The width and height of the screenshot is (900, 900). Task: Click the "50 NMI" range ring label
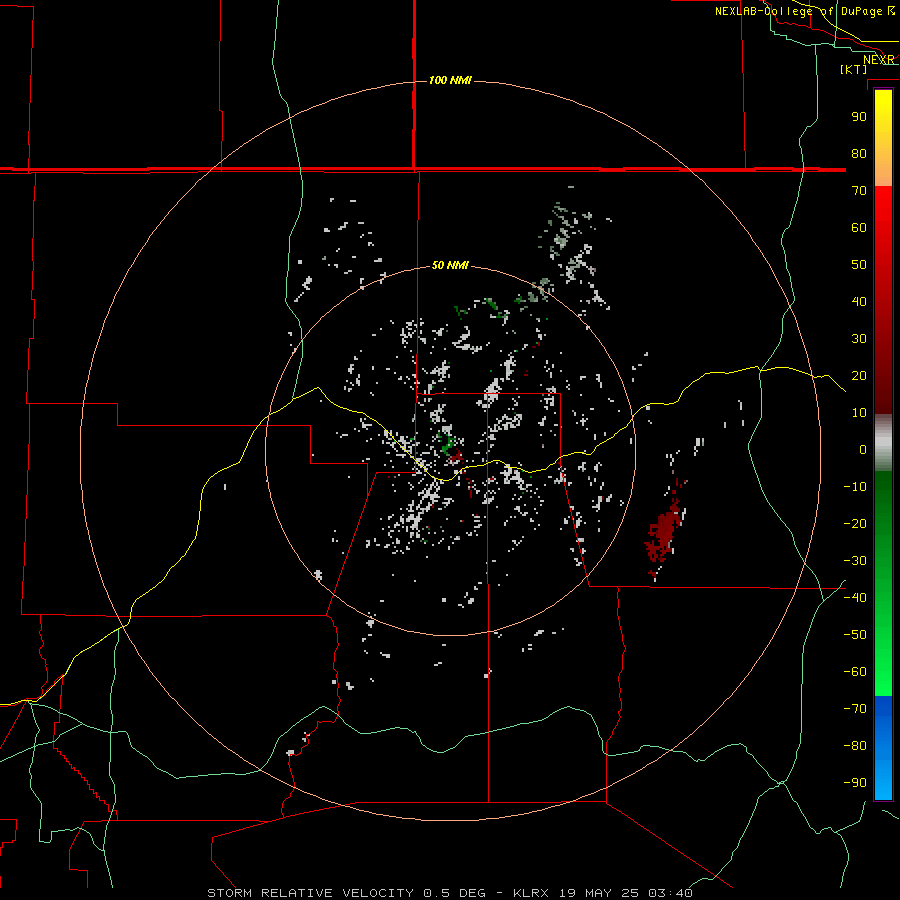point(450,265)
